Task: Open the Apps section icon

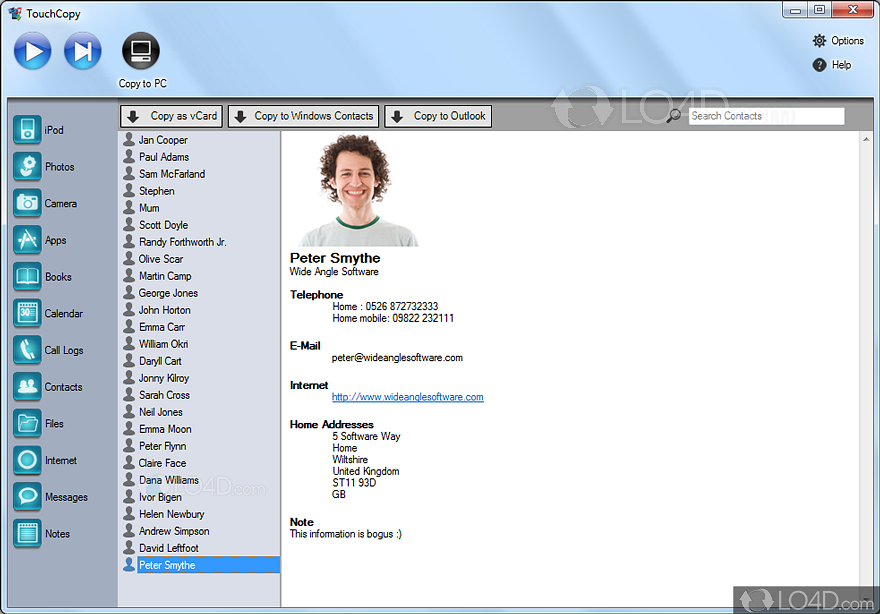Action: tap(27, 240)
